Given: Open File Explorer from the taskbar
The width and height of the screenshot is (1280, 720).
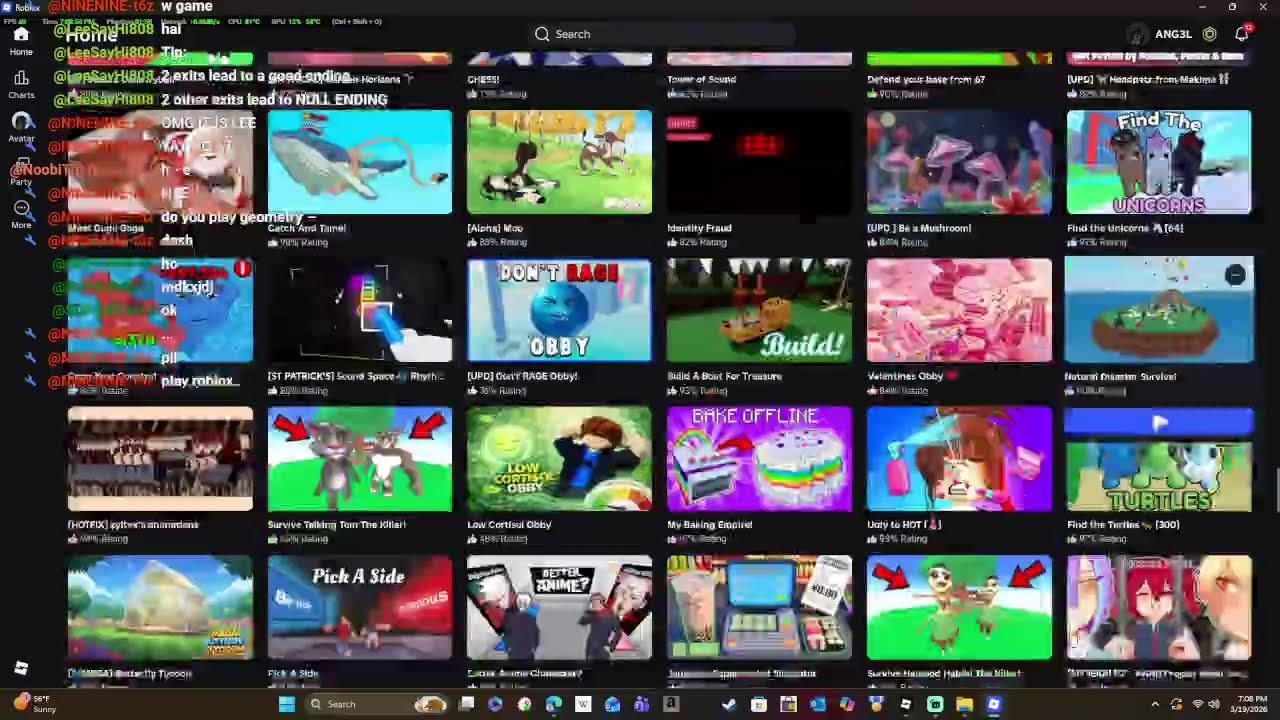Looking at the screenshot, I should (964, 704).
